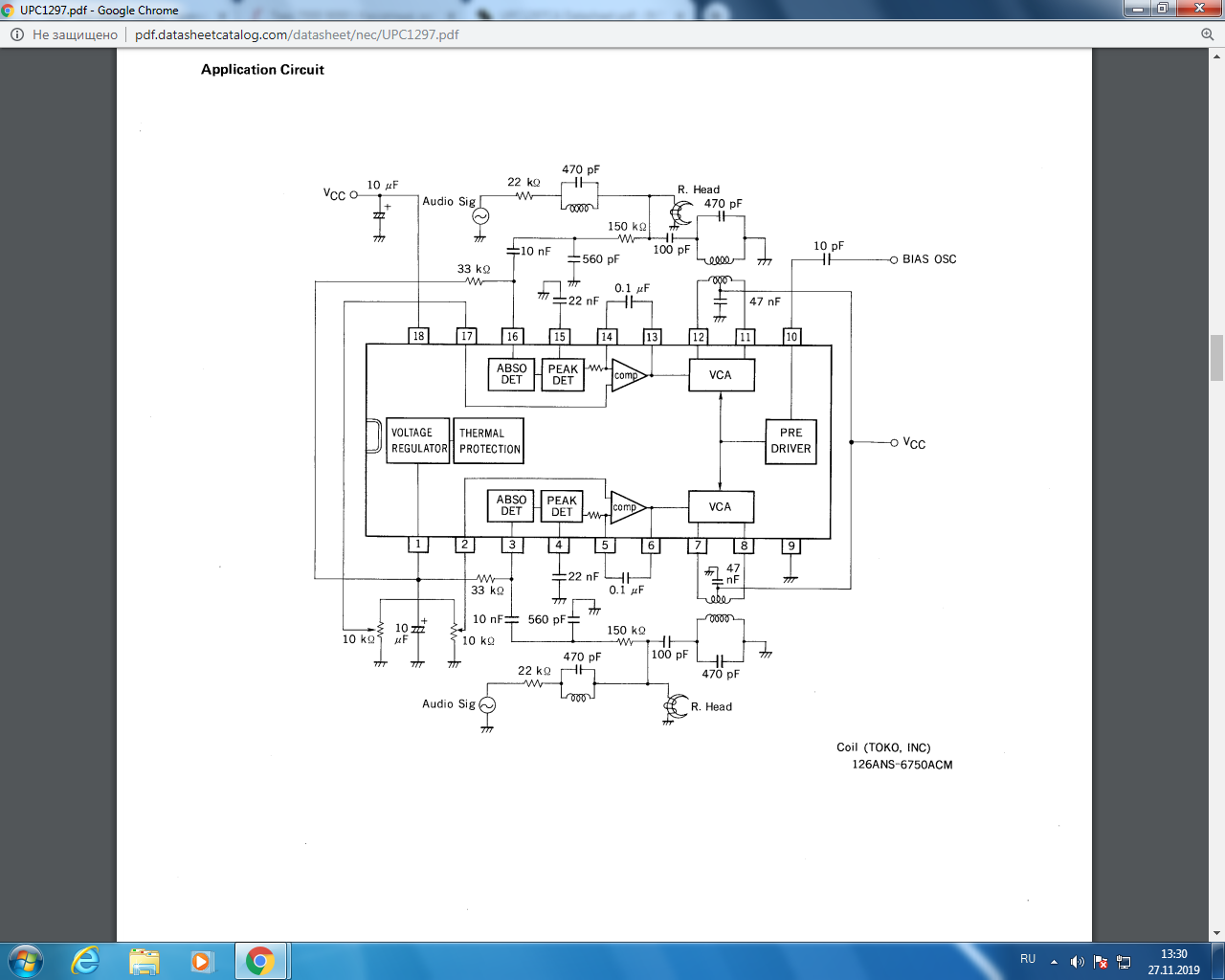The width and height of the screenshot is (1225, 980).
Task: Click the site information icon in address bar
Action: point(16,34)
